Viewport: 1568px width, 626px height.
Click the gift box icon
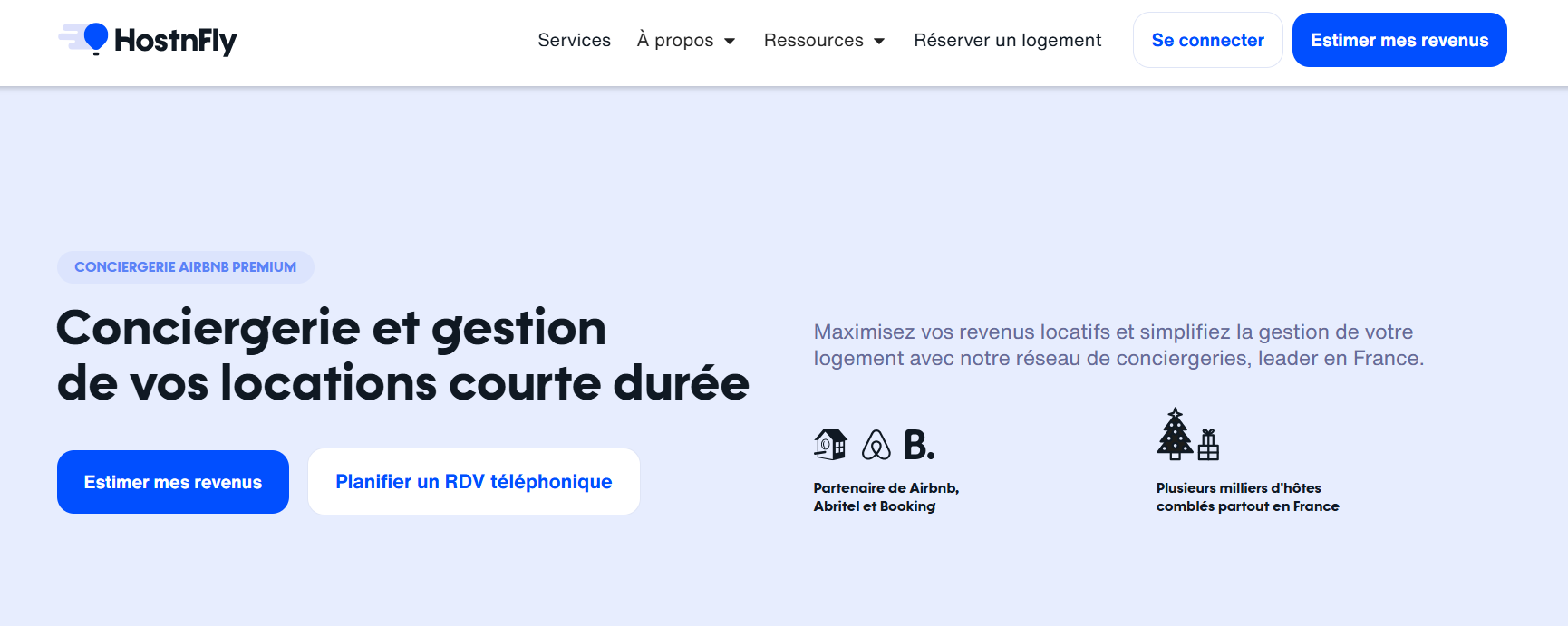pos(1208,444)
